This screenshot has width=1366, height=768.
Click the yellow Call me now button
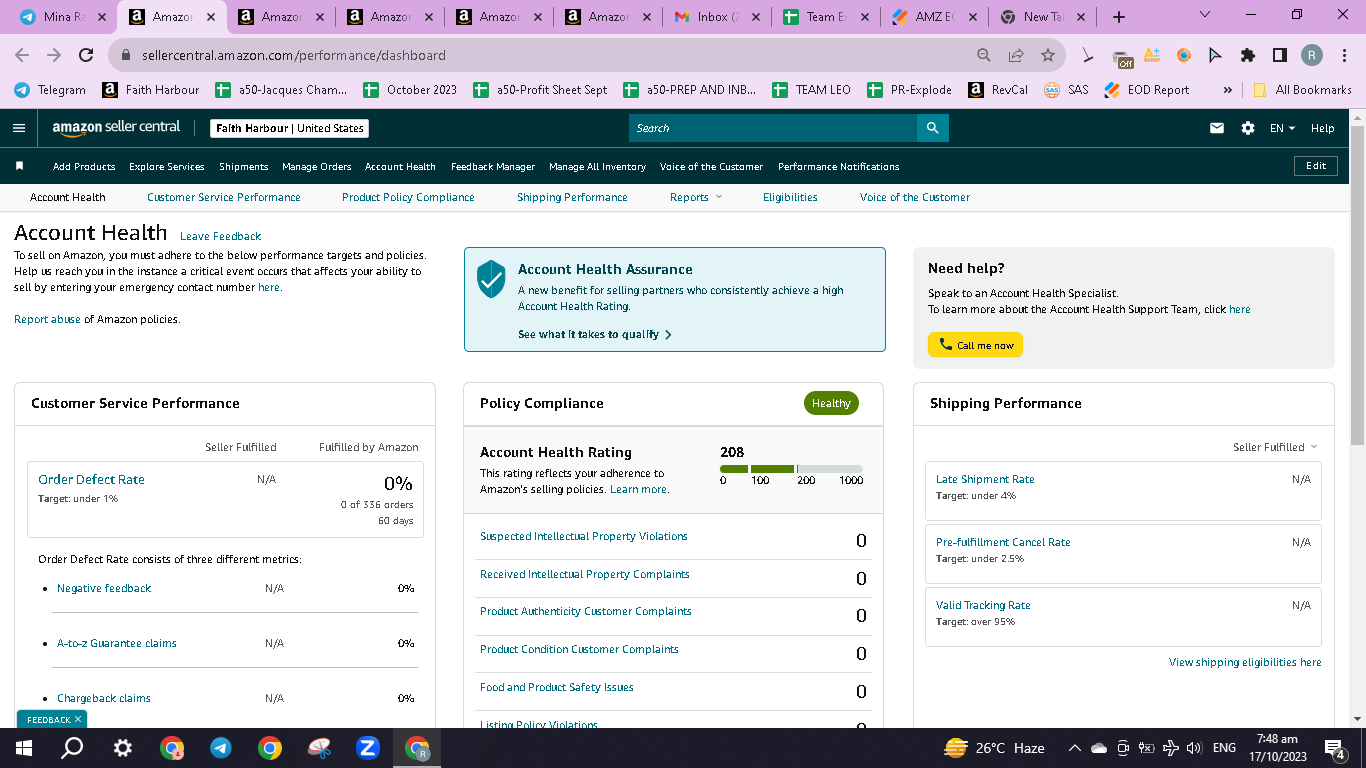(x=975, y=345)
